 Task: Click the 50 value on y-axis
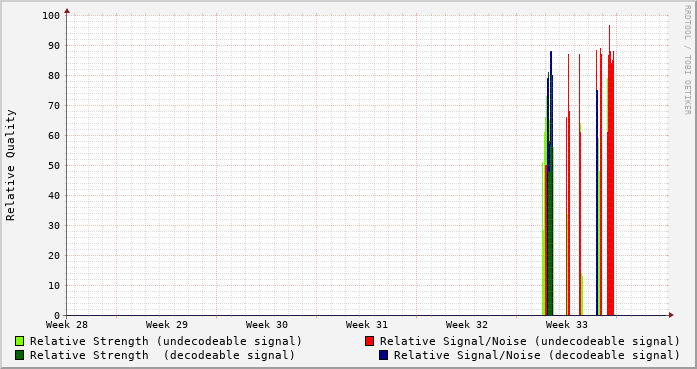click(x=54, y=165)
